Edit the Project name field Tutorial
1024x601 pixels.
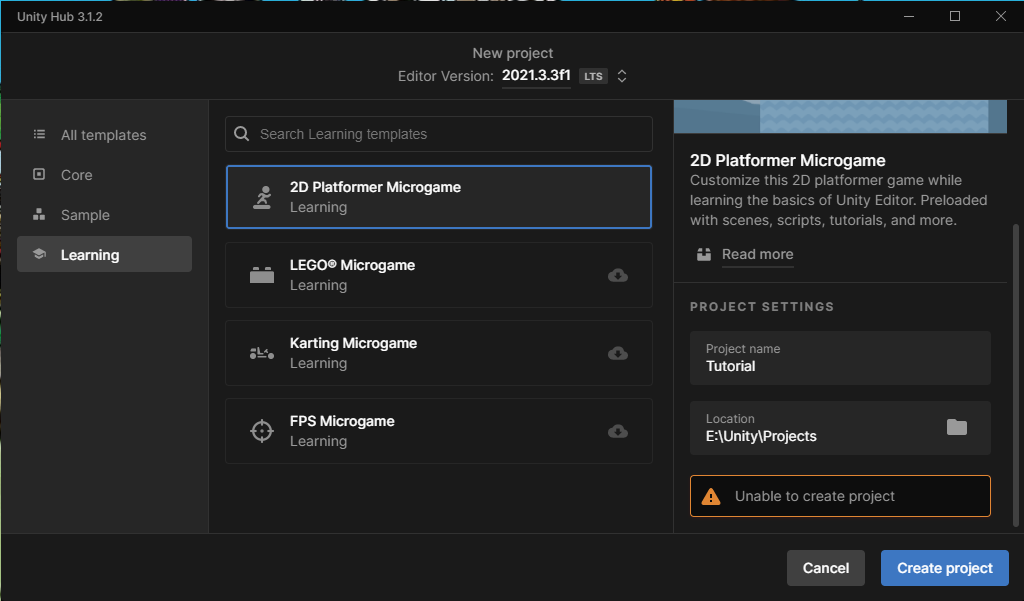coord(840,366)
